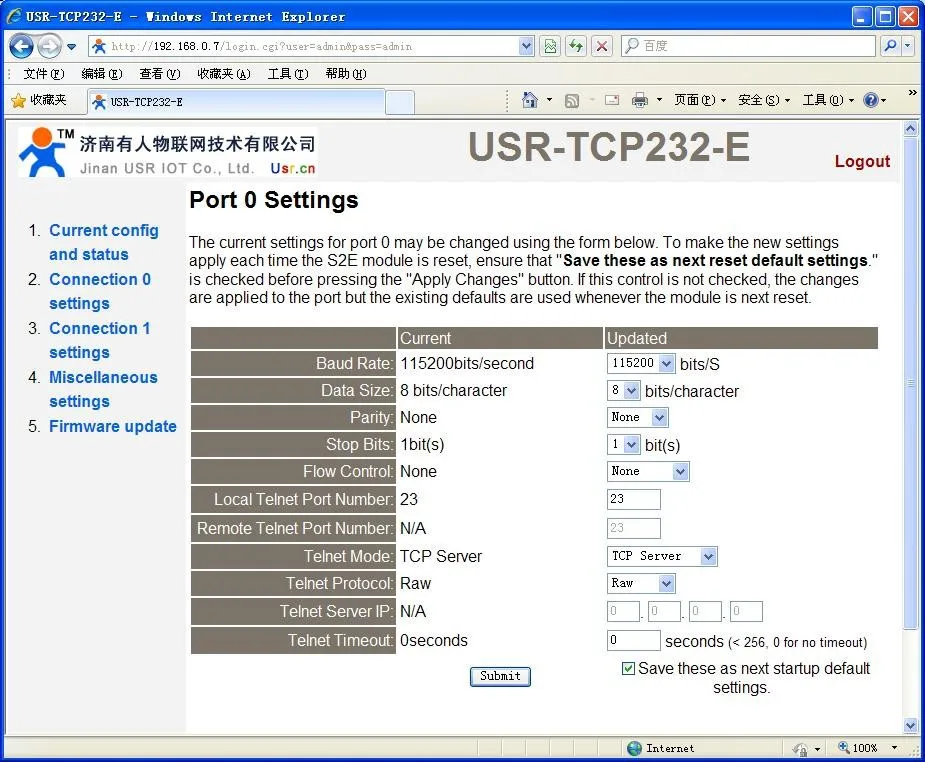The image size is (925, 762).
Task: Click the Refresh page icon
Action: (576, 46)
